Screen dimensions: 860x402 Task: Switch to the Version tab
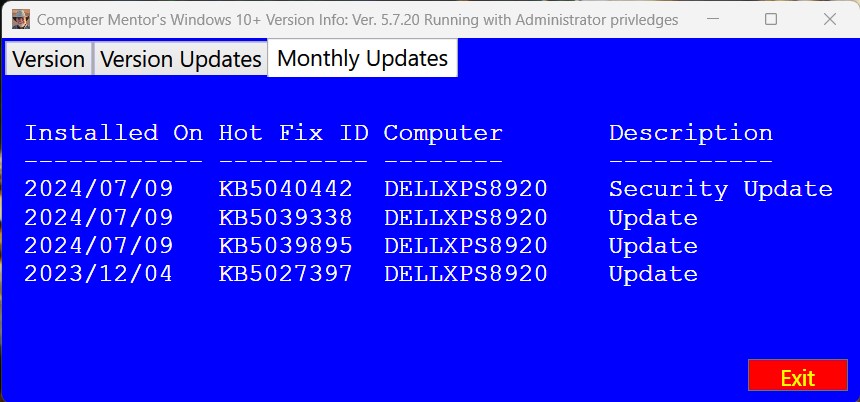coord(48,59)
